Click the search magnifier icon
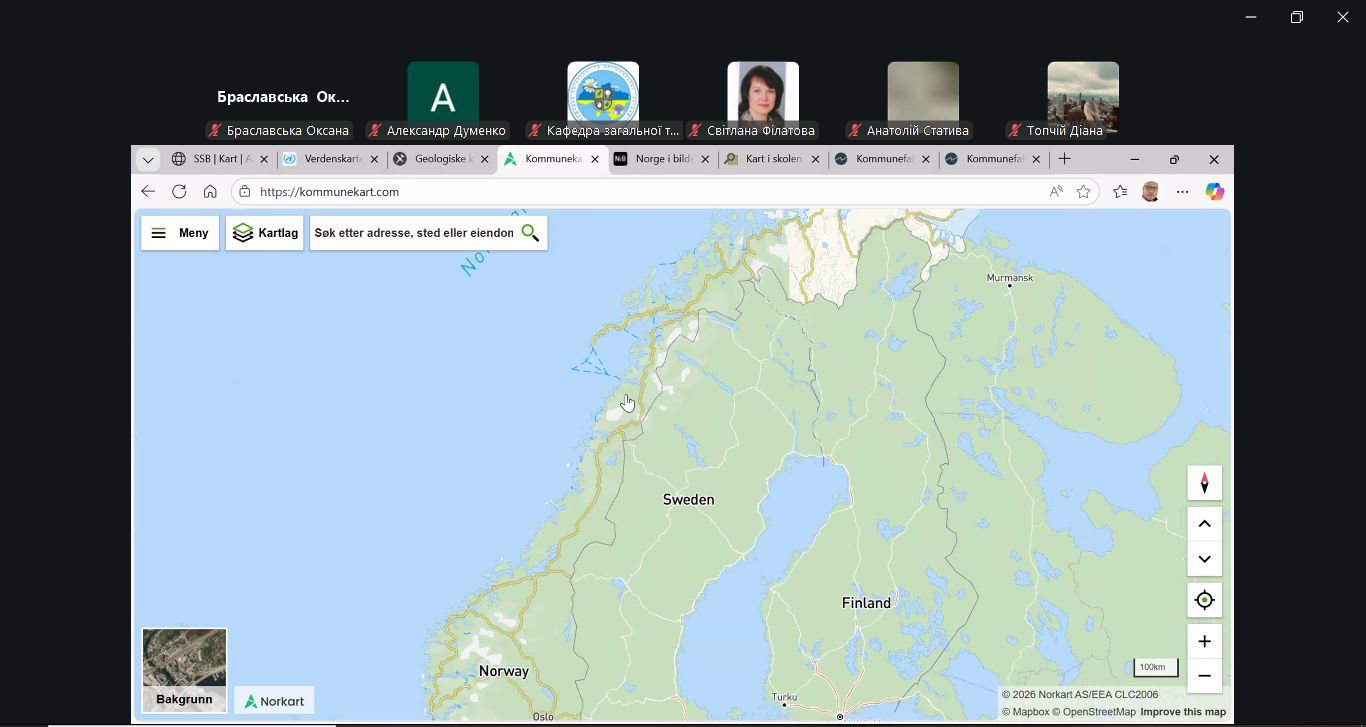1366x727 pixels. (530, 233)
